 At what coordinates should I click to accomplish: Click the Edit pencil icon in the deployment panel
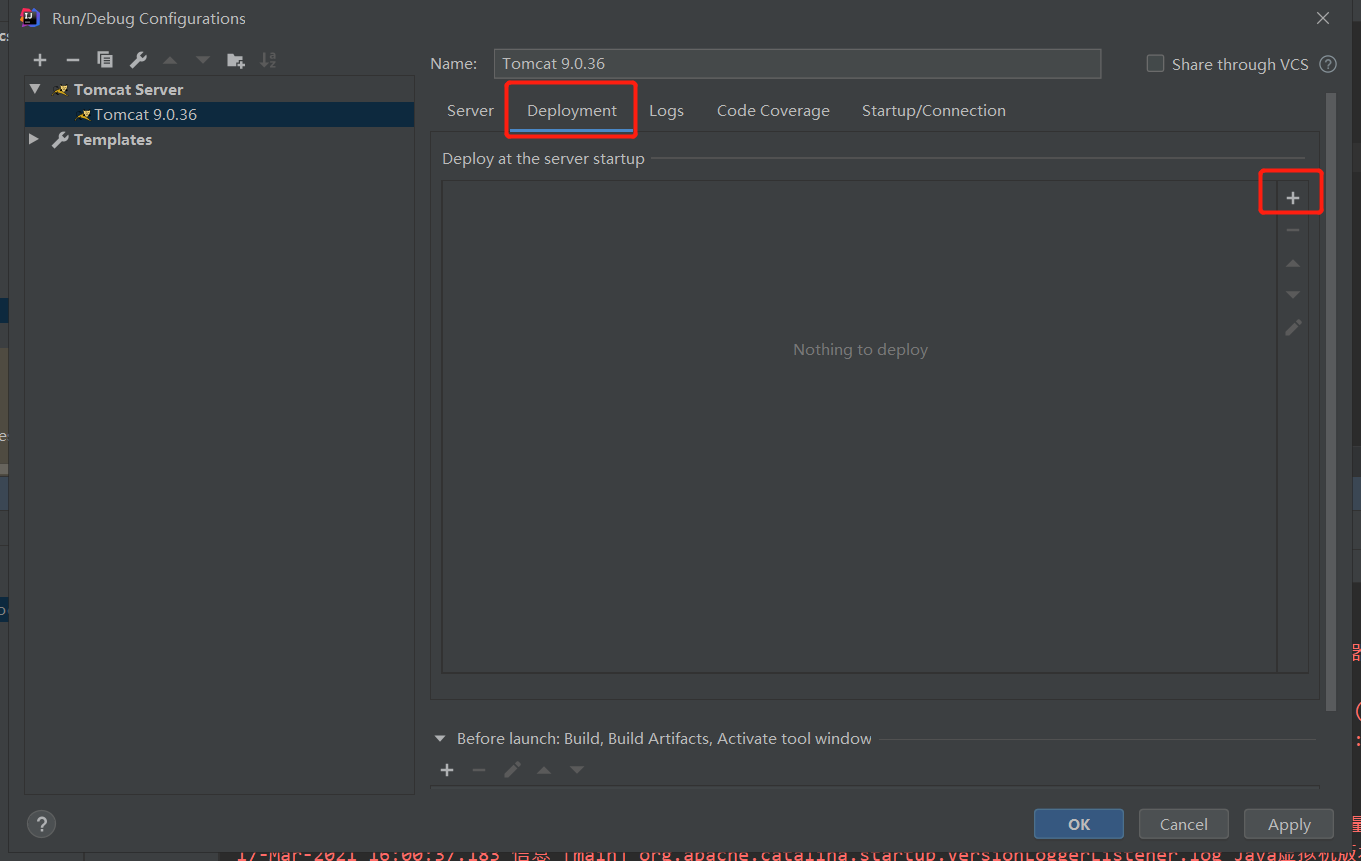1292,327
